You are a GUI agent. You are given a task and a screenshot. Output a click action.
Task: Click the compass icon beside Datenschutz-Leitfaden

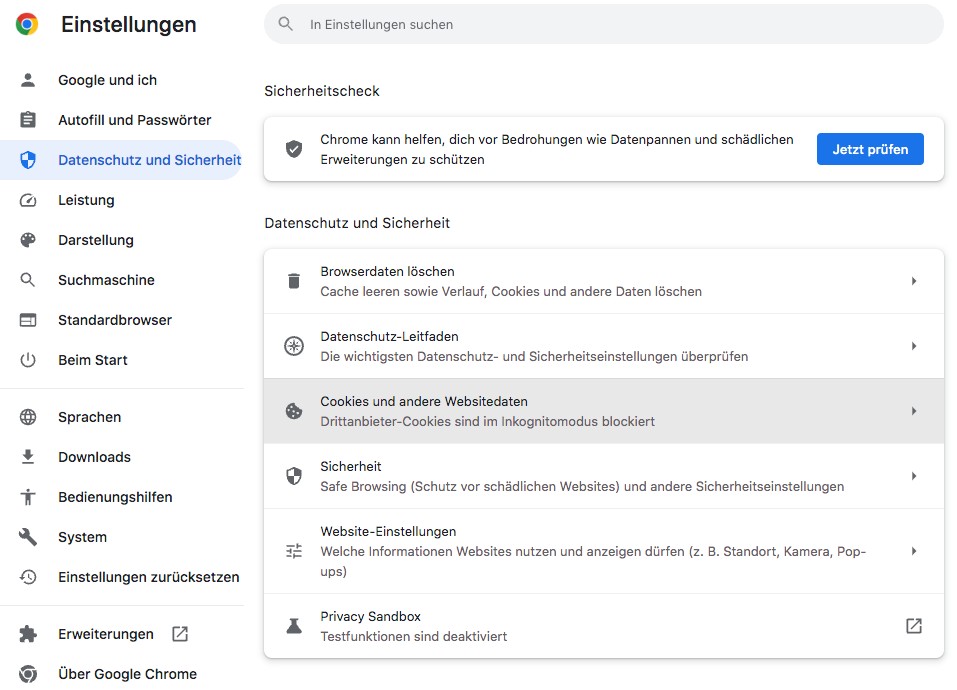pyautogui.click(x=294, y=346)
